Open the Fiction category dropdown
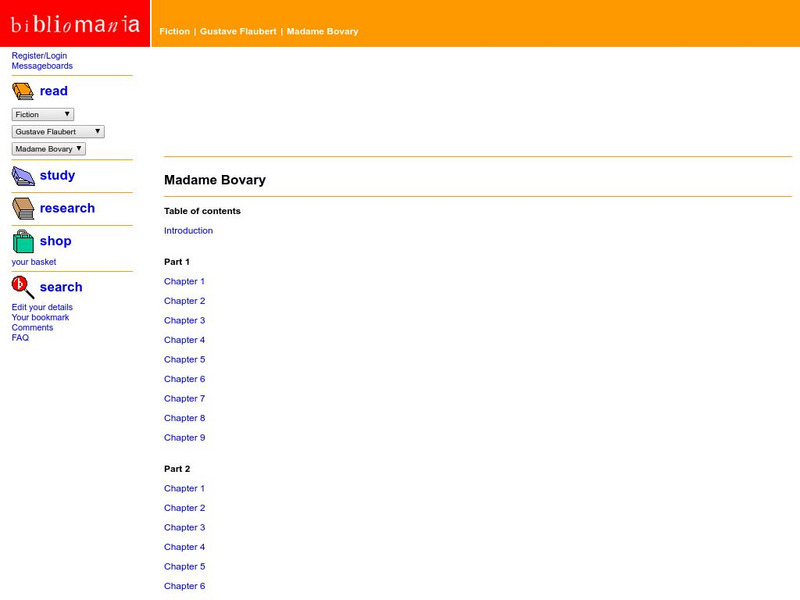 click(x=40, y=113)
